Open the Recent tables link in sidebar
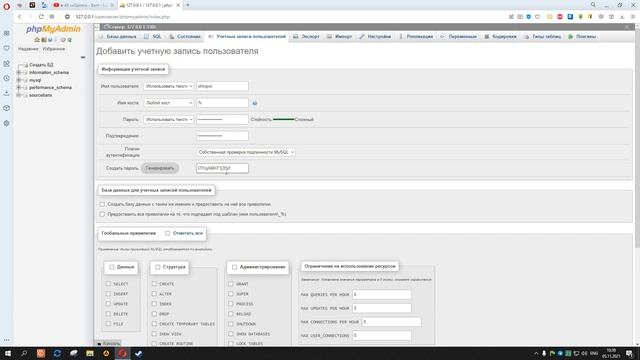This screenshot has height=360, width=640. [x=28, y=49]
